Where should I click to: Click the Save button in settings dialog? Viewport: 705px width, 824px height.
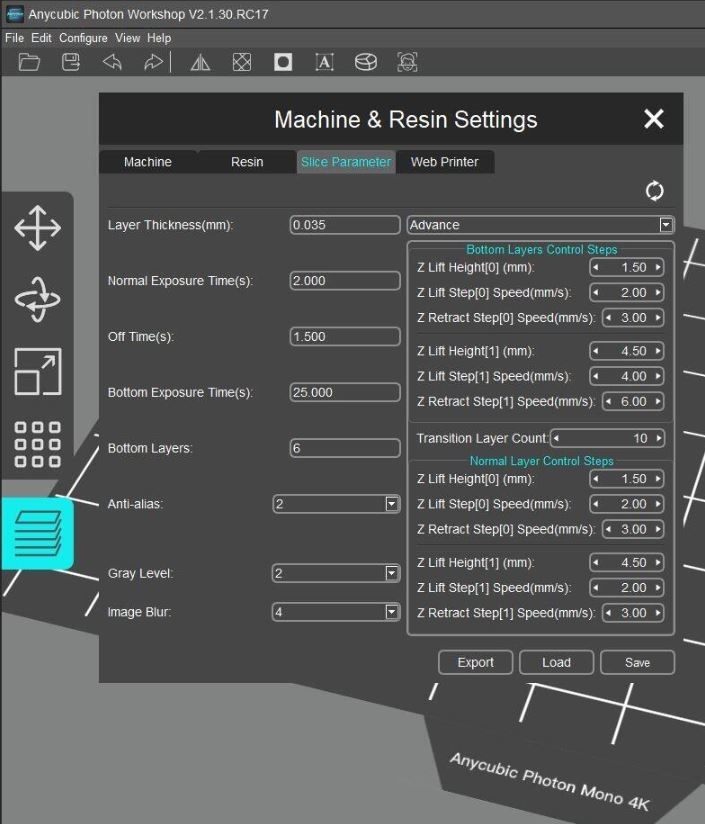pos(637,662)
